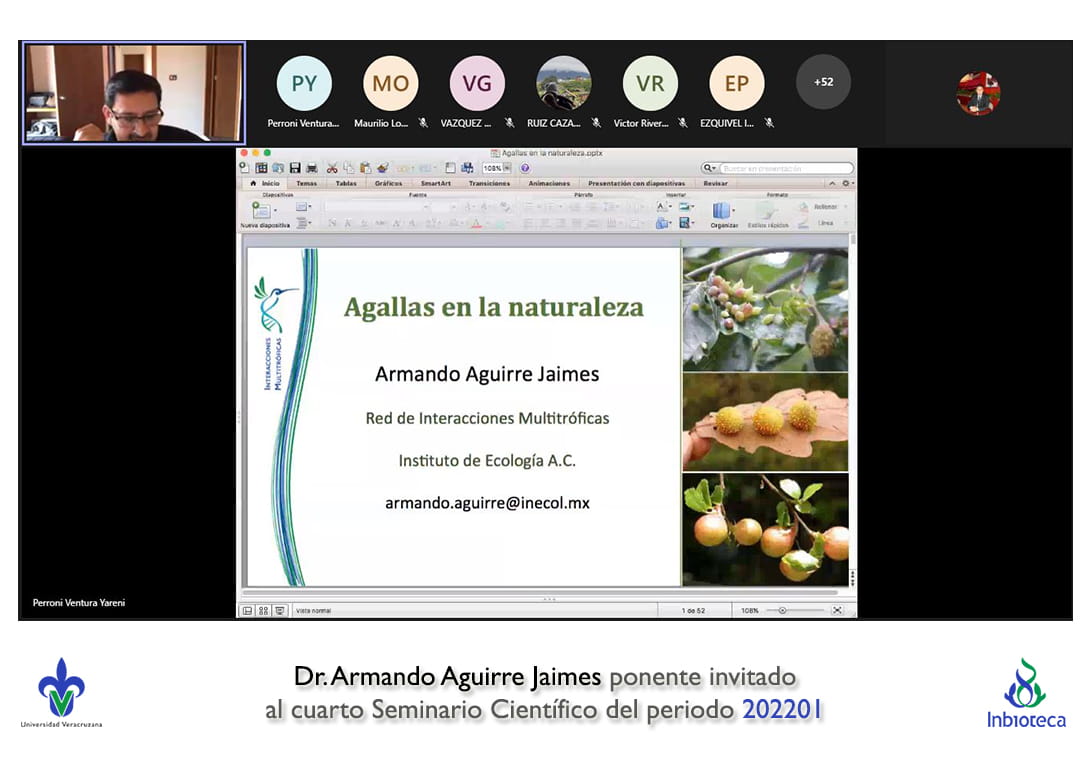Click the Buscar en presentación search field
Screen dimensions: 1090x760
point(785,168)
